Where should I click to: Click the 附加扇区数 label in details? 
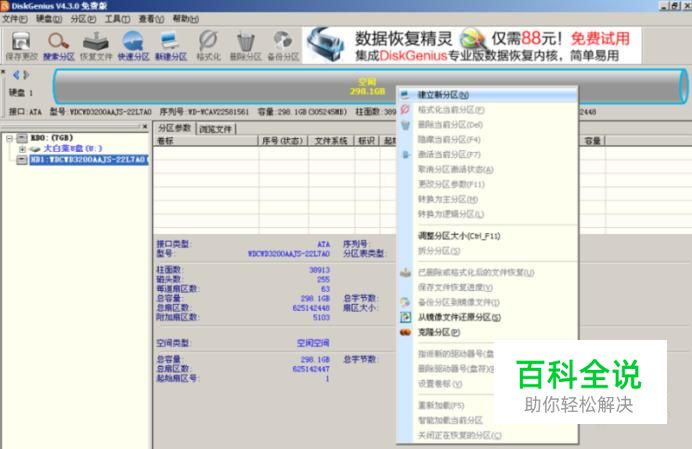tap(178, 317)
